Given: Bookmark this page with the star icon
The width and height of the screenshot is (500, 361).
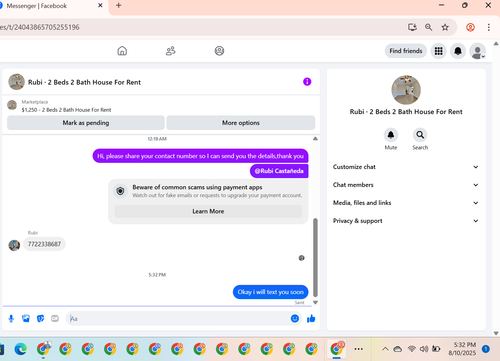Looking at the screenshot, I should pos(445,27).
